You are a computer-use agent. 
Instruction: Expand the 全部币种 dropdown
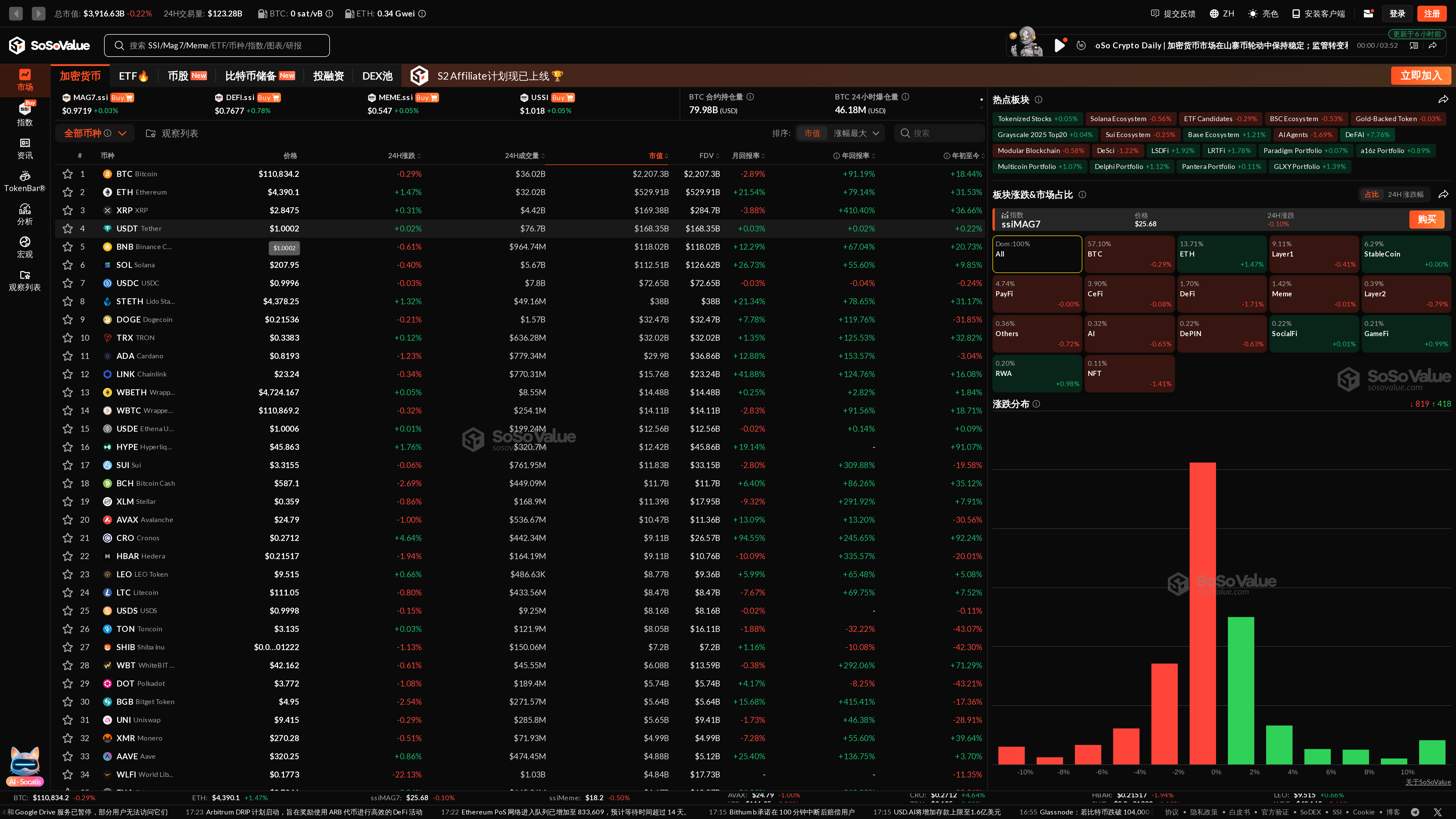(95, 133)
